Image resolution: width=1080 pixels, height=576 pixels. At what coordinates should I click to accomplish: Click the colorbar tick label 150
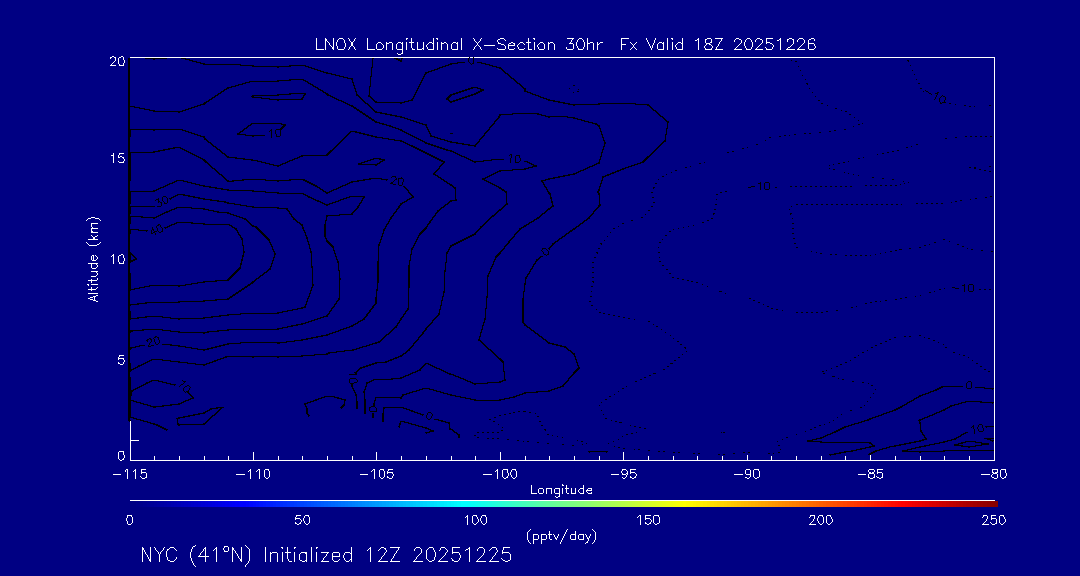649,520
